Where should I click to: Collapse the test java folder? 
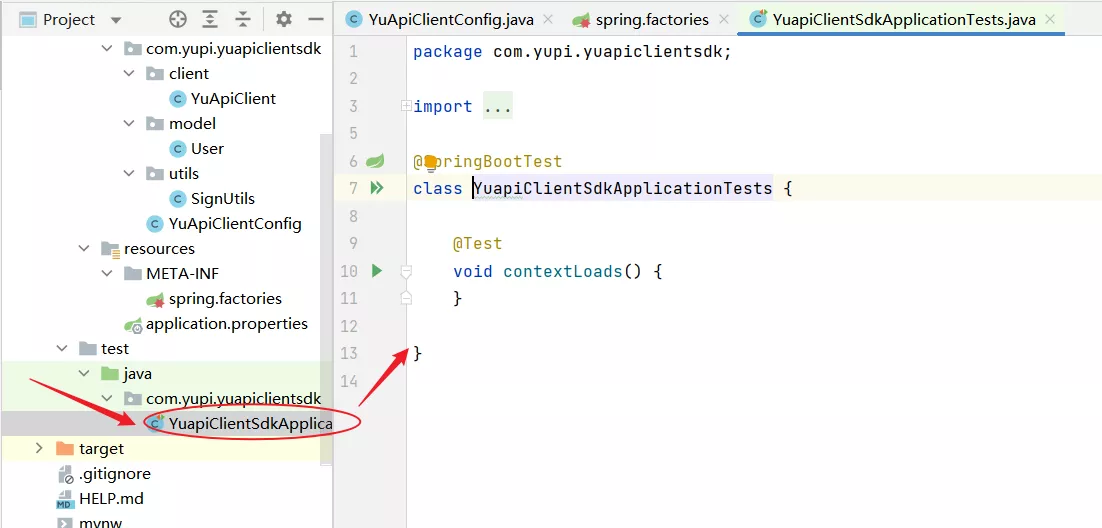84,373
